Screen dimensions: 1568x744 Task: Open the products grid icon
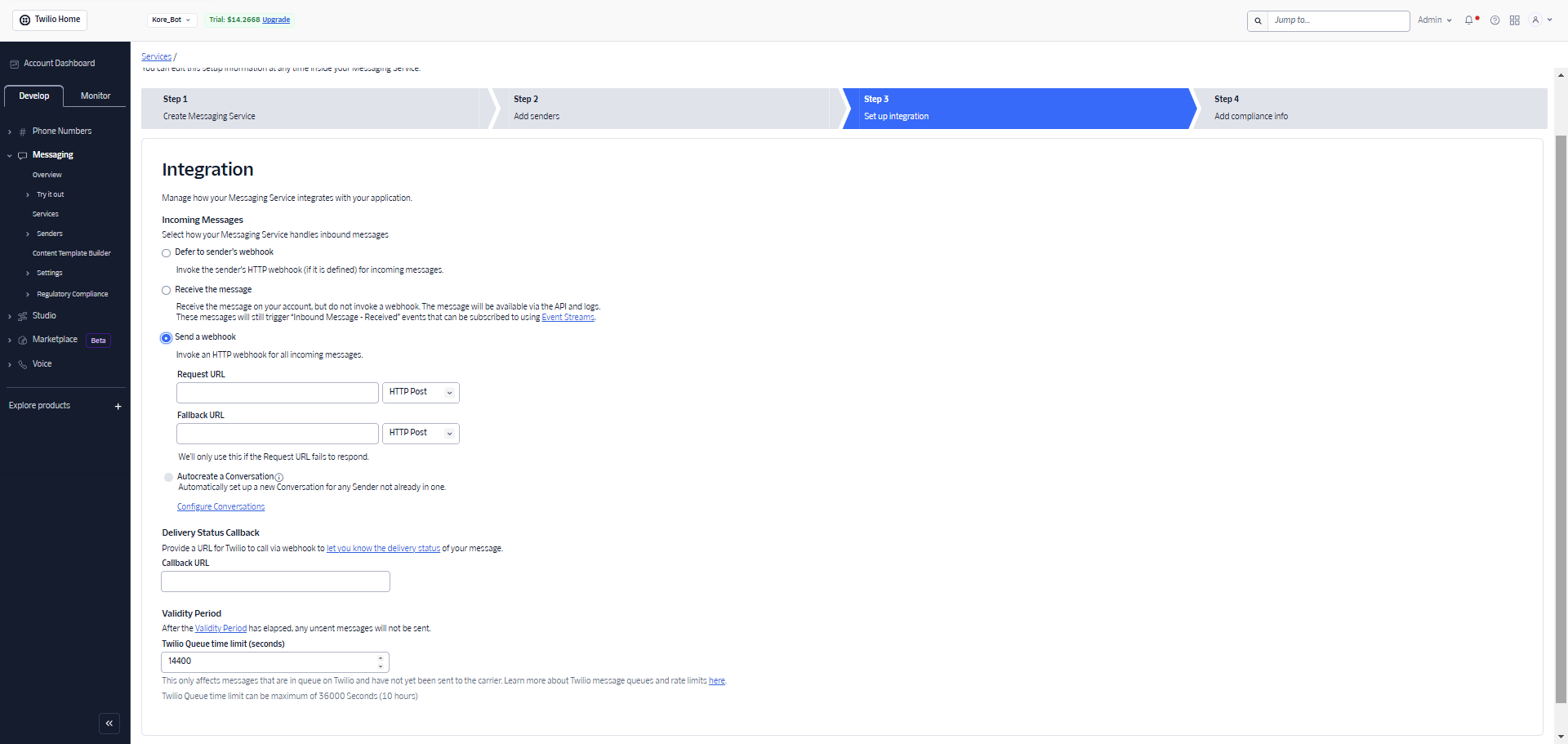pyautogui.click(x=1514, y=20)
